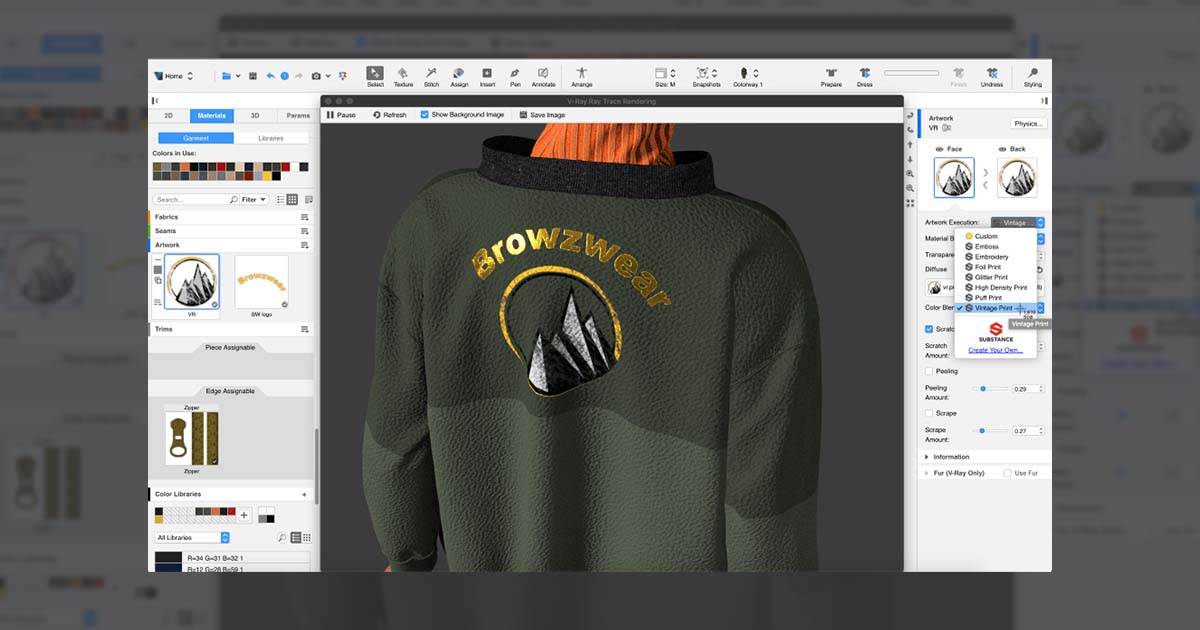This screenshot has width=1200, height=630.
Task: Open the Colorway 1 selector
Action: 747,77
